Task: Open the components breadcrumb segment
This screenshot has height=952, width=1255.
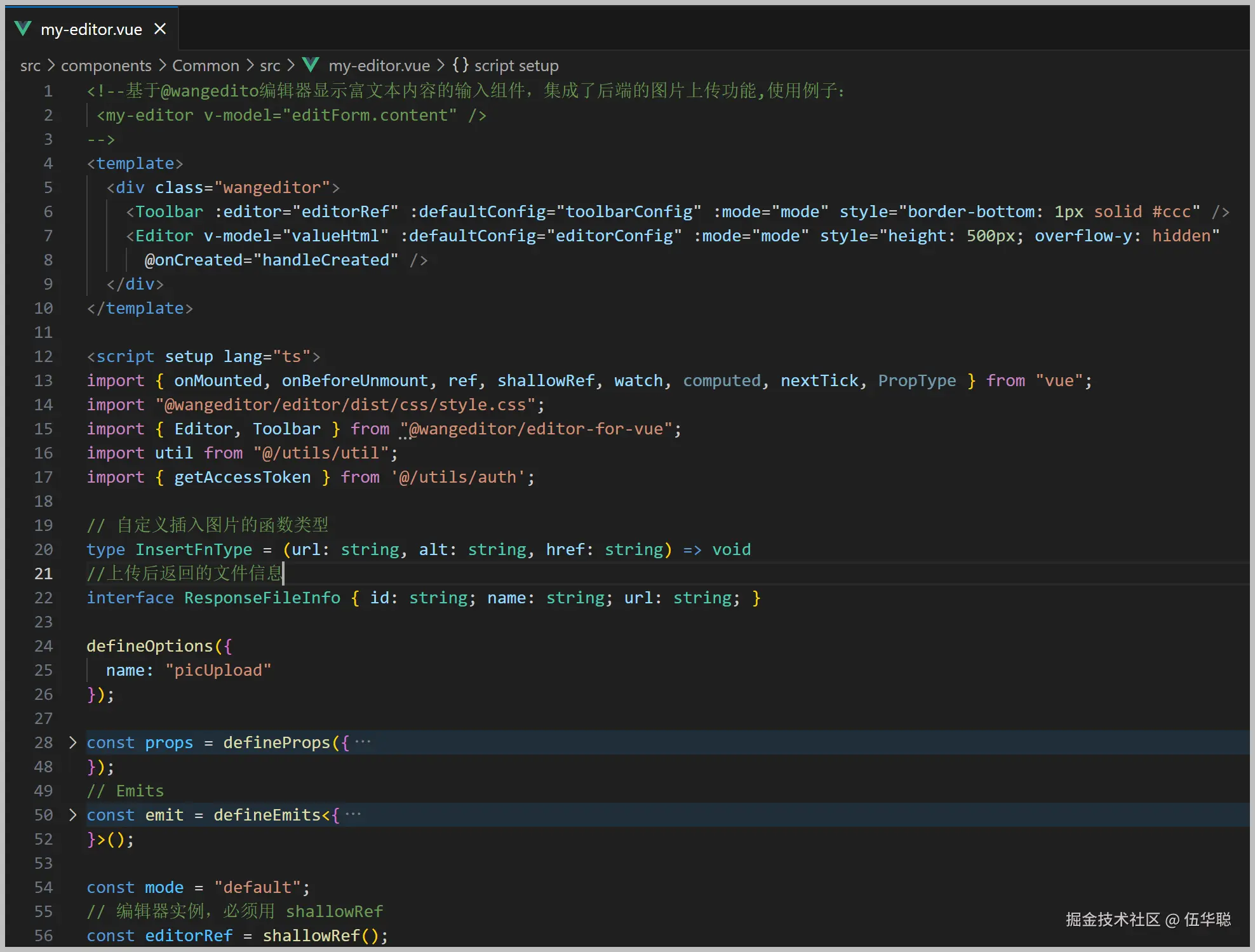Action: (x=106, y=65)
